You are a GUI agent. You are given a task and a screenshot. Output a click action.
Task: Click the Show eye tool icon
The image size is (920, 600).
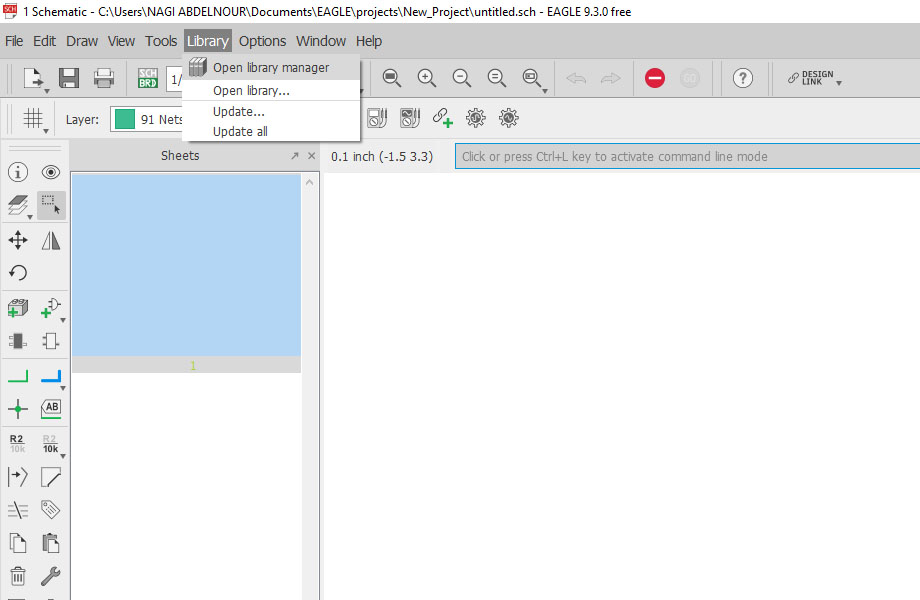(x=51, y=172)
